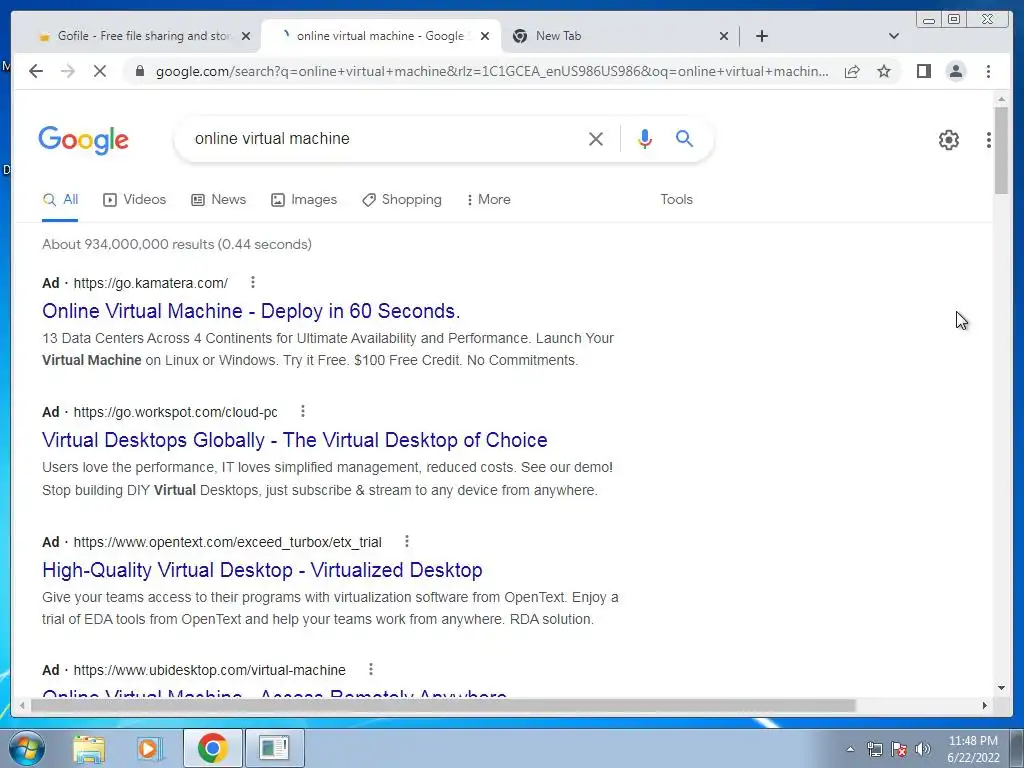1024x768 pixels.
Task: Expand the tab search chevron
Action: pyautogui.click(x=894, y=36)
